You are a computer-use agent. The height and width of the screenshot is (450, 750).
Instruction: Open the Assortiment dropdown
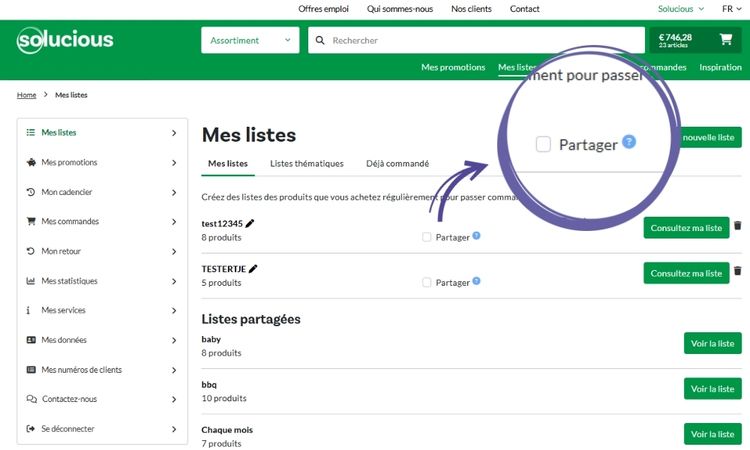tap(250, 41)
